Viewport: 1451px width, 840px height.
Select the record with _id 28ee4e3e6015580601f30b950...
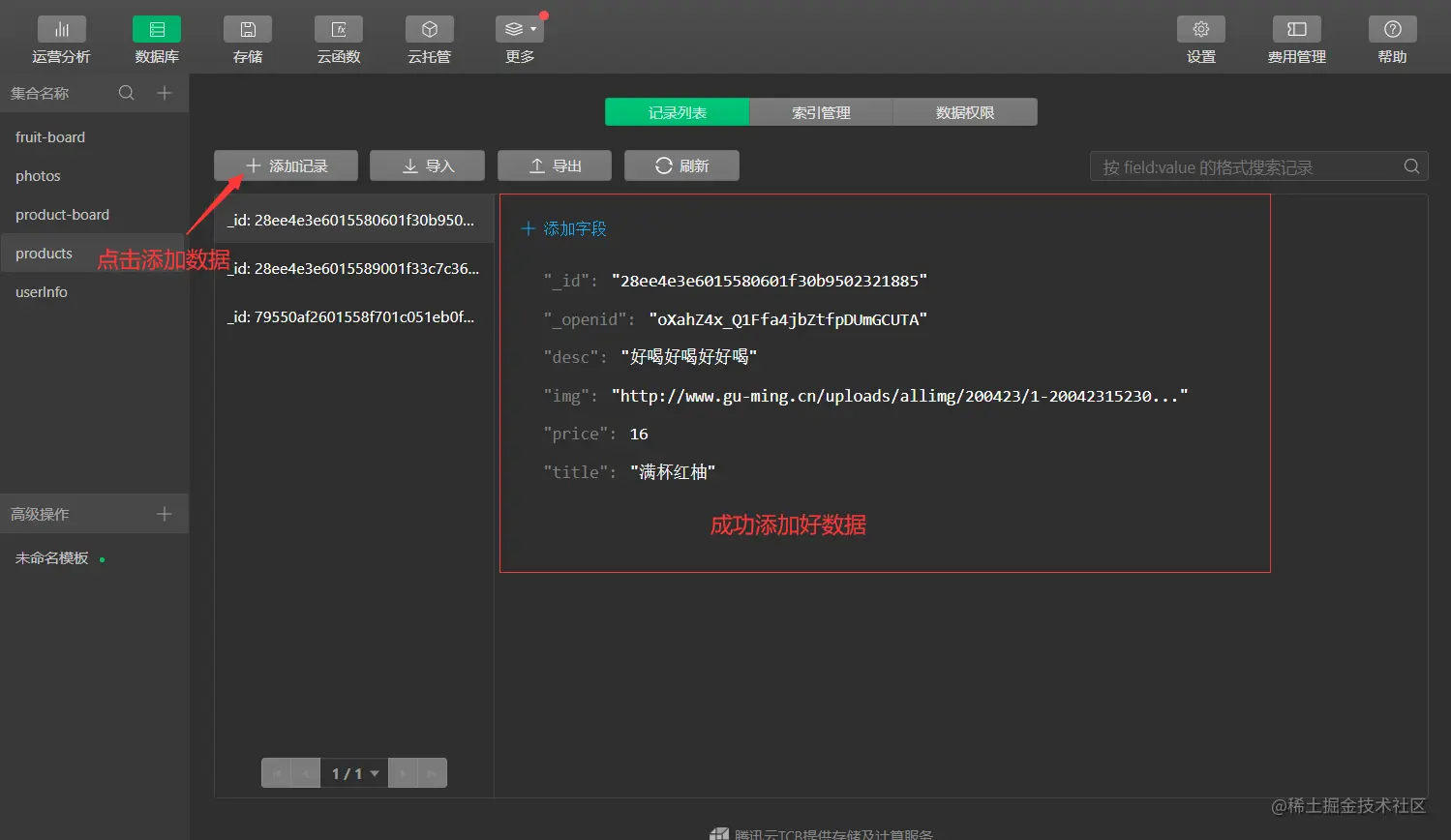coord(354,220)
